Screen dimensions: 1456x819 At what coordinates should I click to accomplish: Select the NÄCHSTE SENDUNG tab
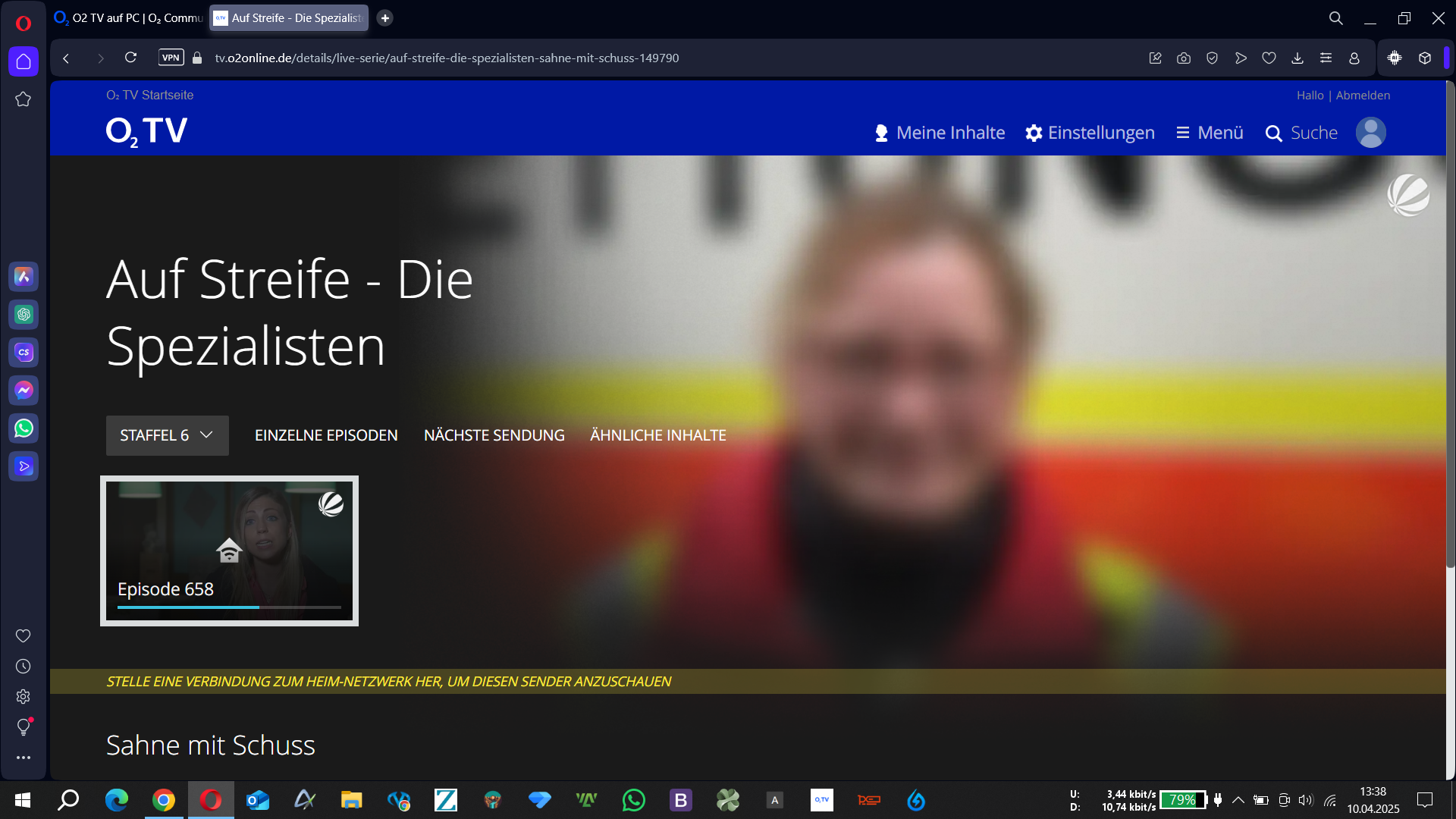[x=494, y=435]
